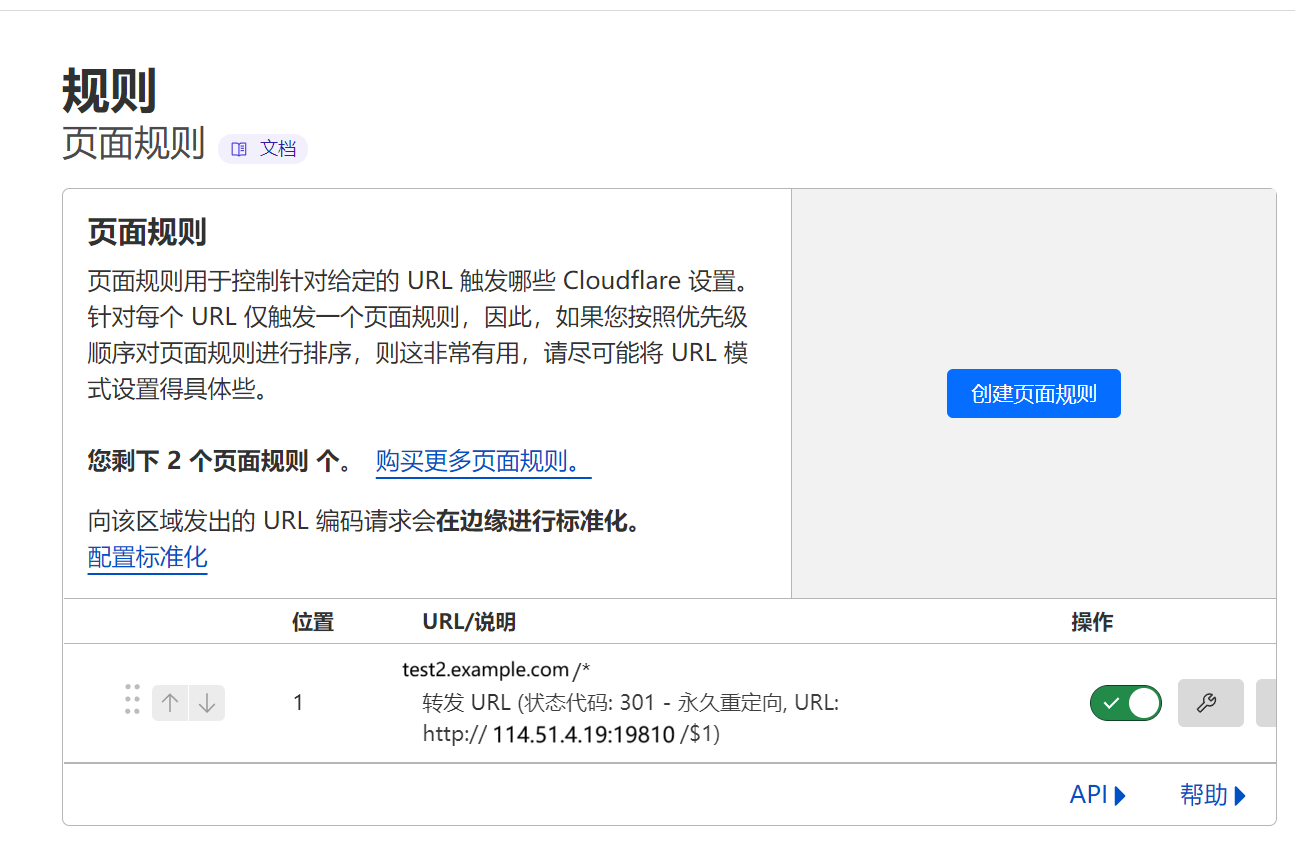This screenshot has width=1295, height=856.
Task: Disable the 301 redirect page rule toggle
Action: click(1125, 703)
